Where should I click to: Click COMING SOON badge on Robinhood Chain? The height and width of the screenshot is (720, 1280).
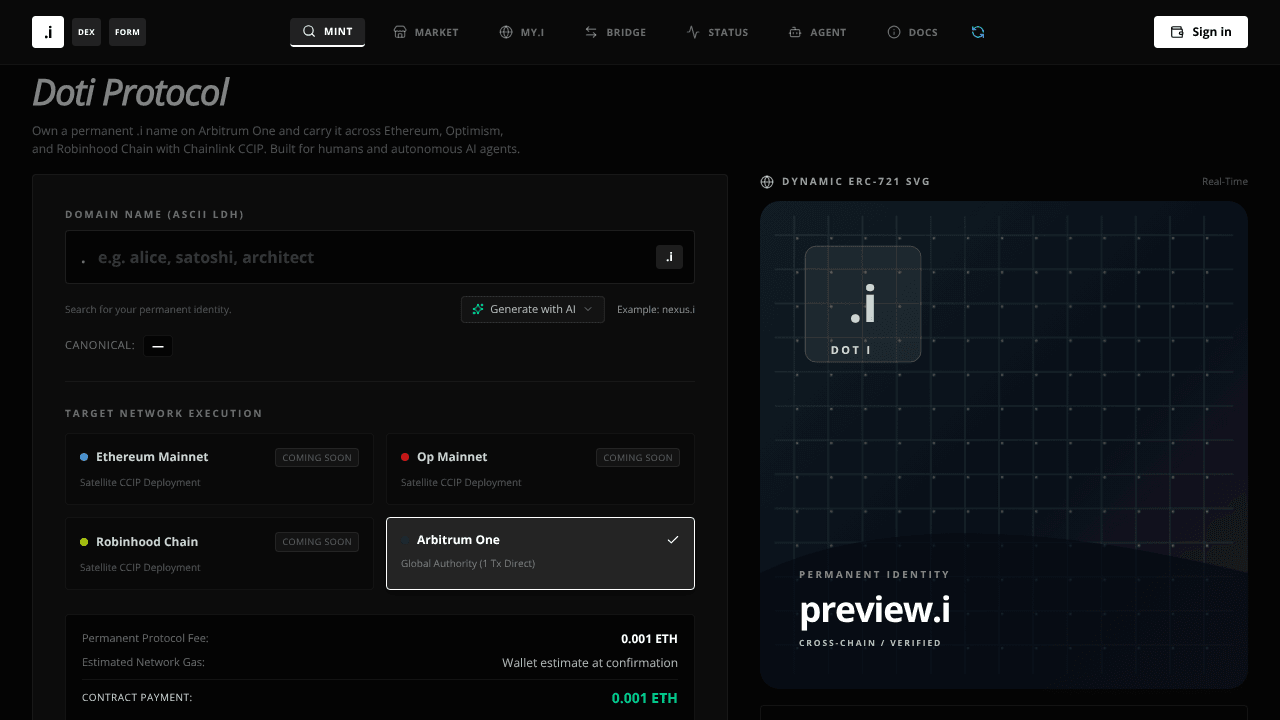[317, 542]
